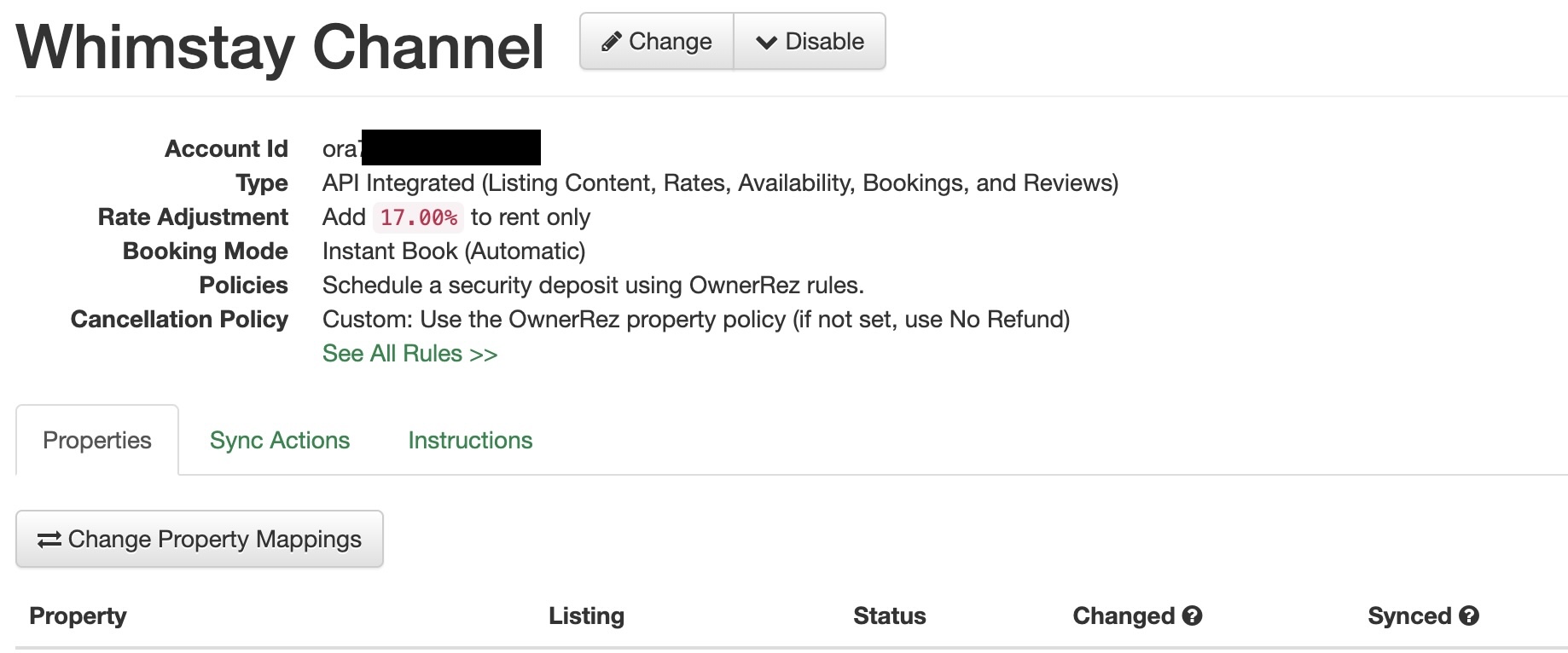Click the Synced column header text
The width and height of the screenshot is (1568, 653).
pos(1409,615)
